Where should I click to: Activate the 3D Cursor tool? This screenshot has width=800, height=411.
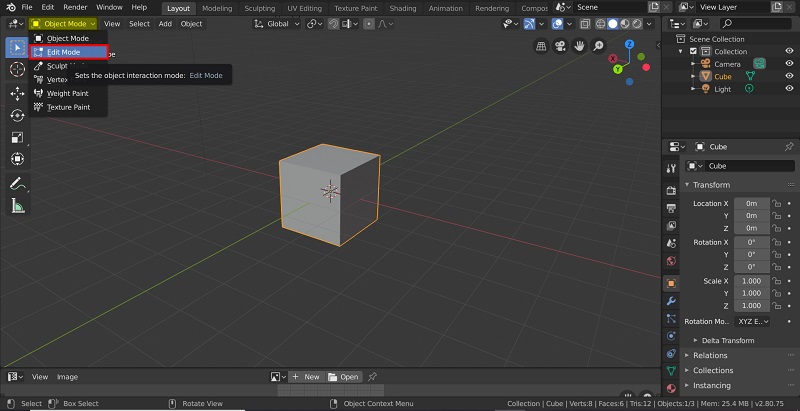(17, 69)
